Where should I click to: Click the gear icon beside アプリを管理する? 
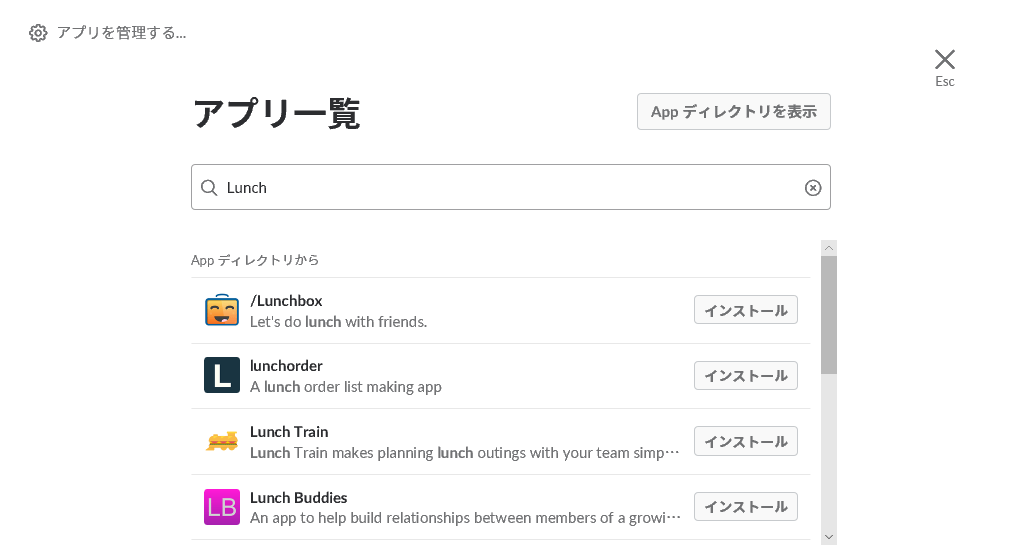point(38,33)
